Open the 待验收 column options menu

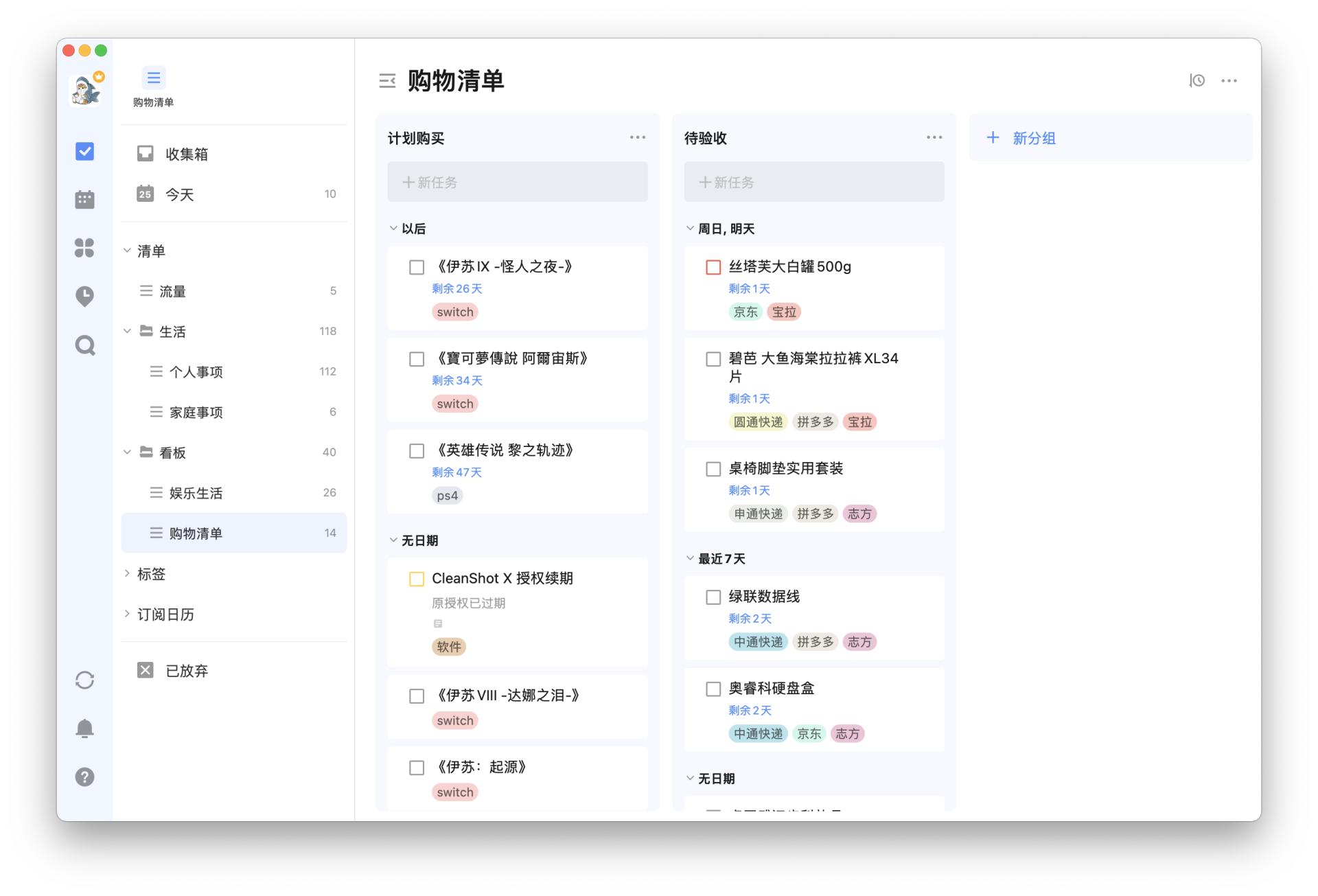(934, 137)
